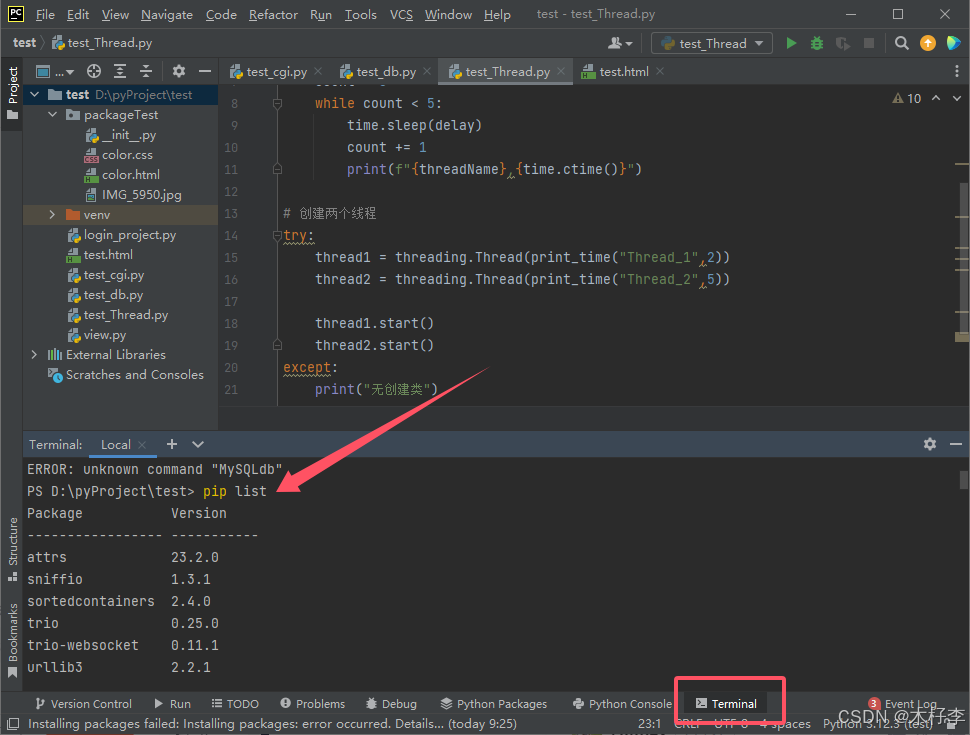This screenshot has width=970, height=735.
Task: Collapse all in Project tree
Action: [146, 72]
